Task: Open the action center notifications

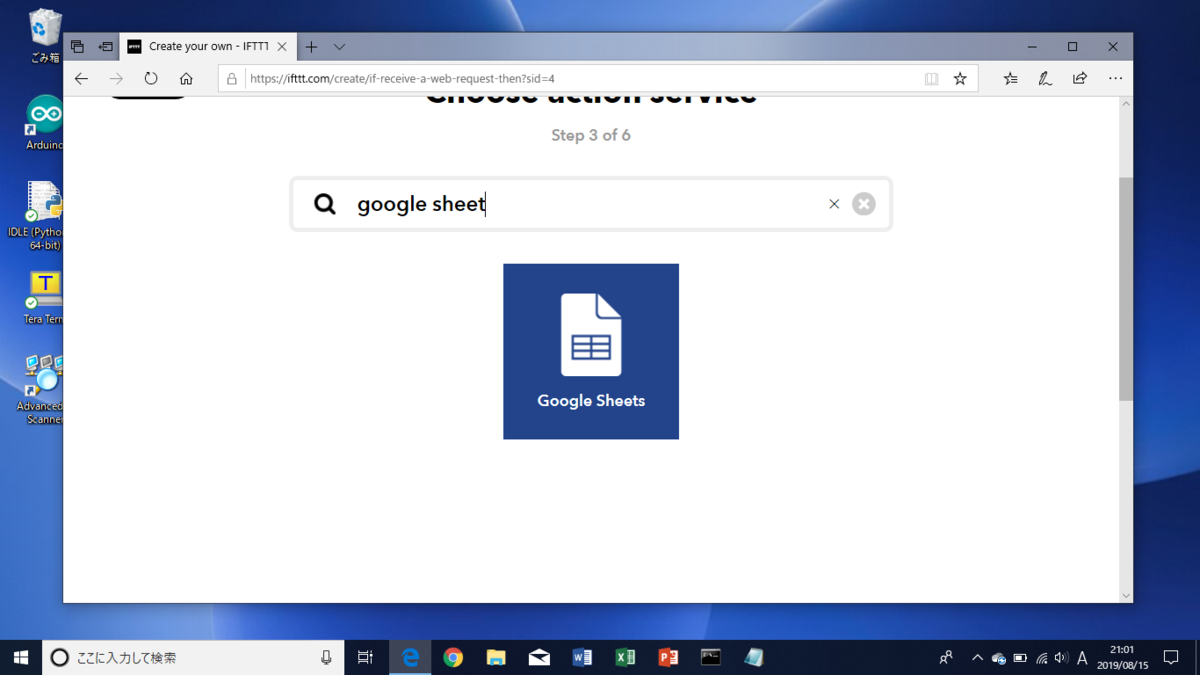Action: (x=1172, y=657)
